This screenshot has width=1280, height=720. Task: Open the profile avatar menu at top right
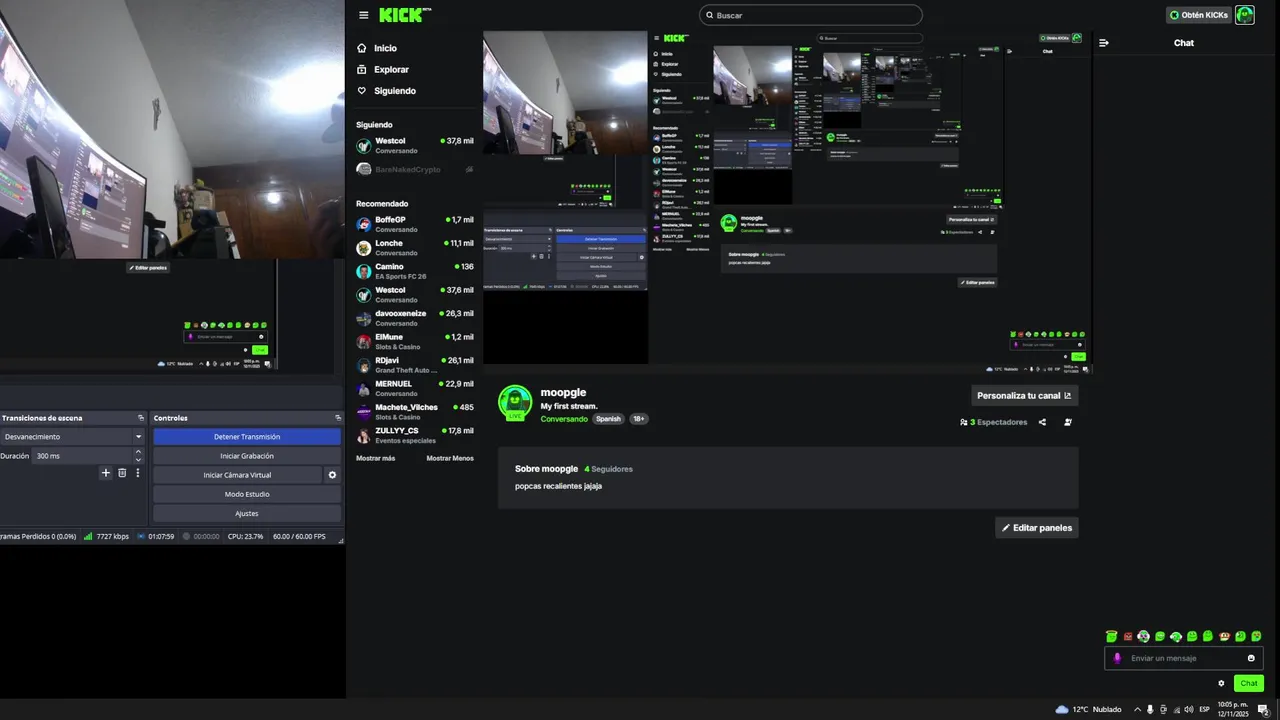tap(1245, 15)
